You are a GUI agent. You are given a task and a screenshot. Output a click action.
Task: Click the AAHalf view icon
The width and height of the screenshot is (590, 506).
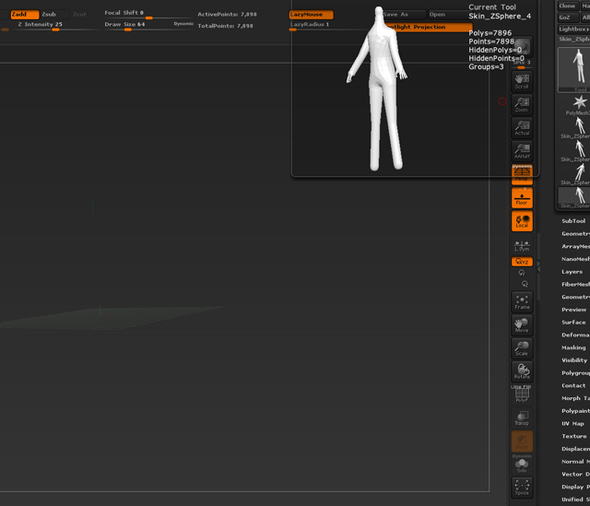(522, 151)
